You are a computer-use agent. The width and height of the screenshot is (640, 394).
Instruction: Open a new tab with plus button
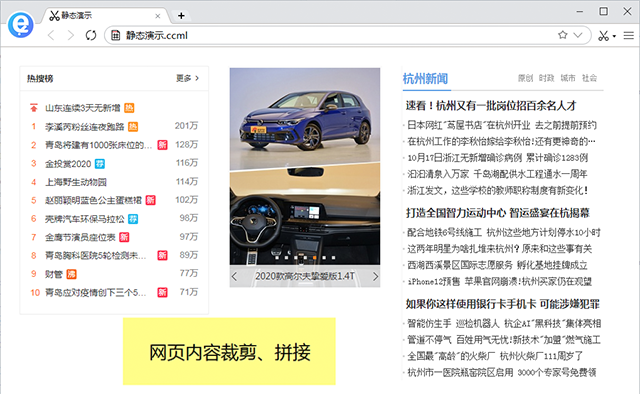pyautogui.click(x=181, y=16)
